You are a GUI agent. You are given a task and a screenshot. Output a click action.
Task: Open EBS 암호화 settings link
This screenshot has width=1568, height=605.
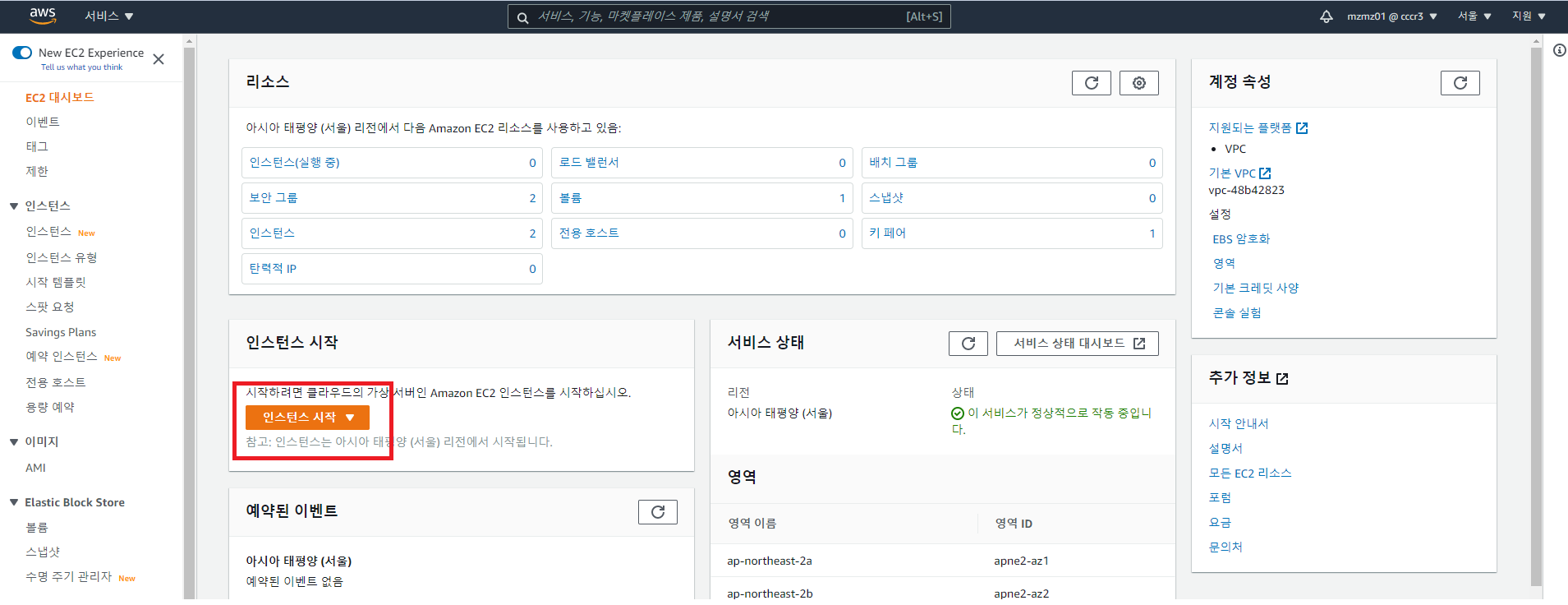click(x=1241, y=239)
